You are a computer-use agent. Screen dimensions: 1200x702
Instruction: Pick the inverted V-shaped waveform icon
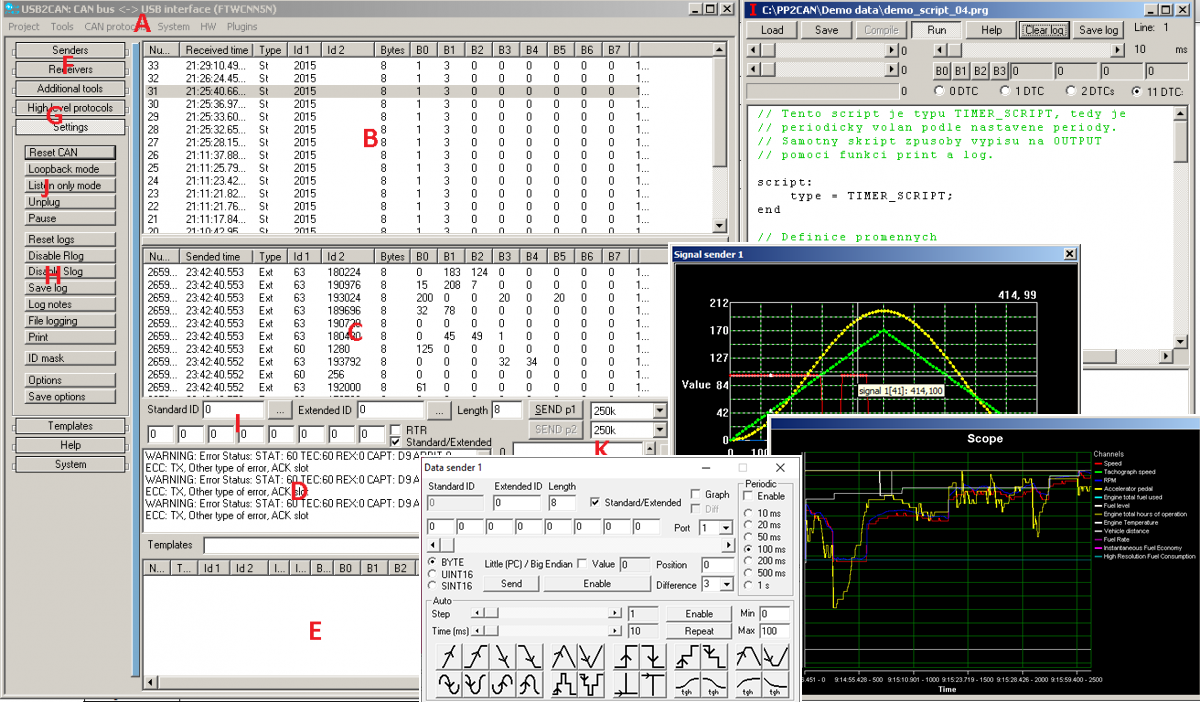(564, 656)
